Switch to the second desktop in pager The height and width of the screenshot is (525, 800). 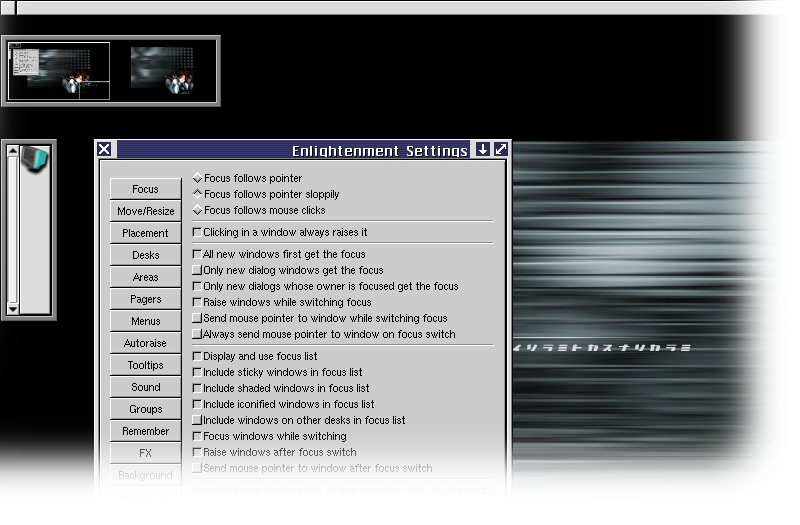(162, 71)
